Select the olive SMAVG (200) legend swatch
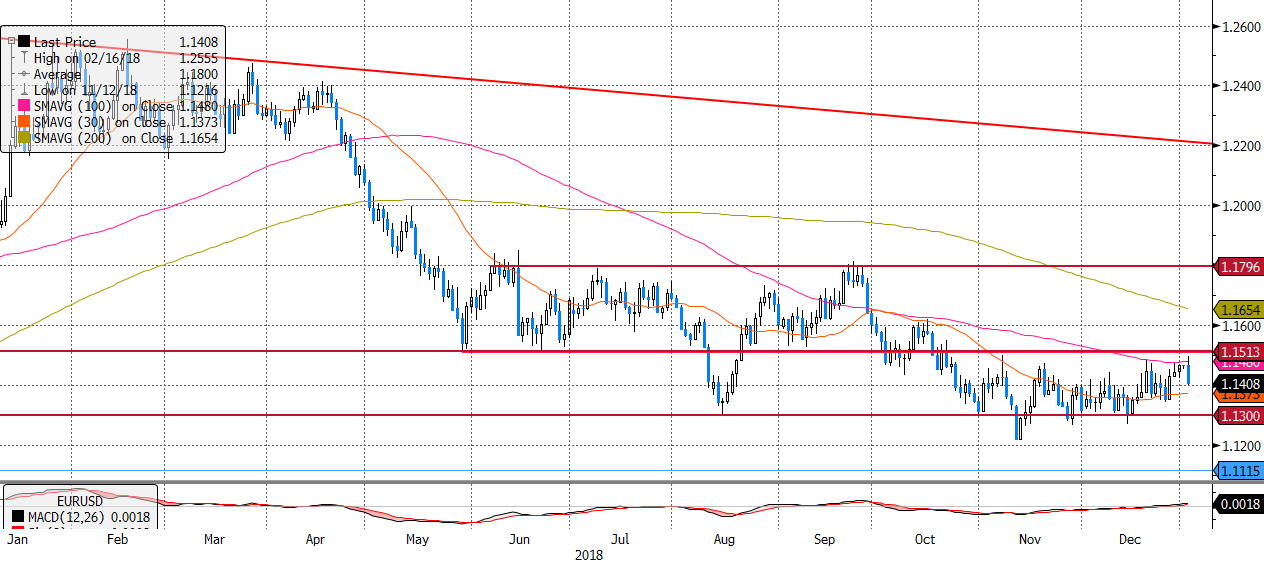The width and height of the screenshot is (1264, 562). tap(23, 138)
